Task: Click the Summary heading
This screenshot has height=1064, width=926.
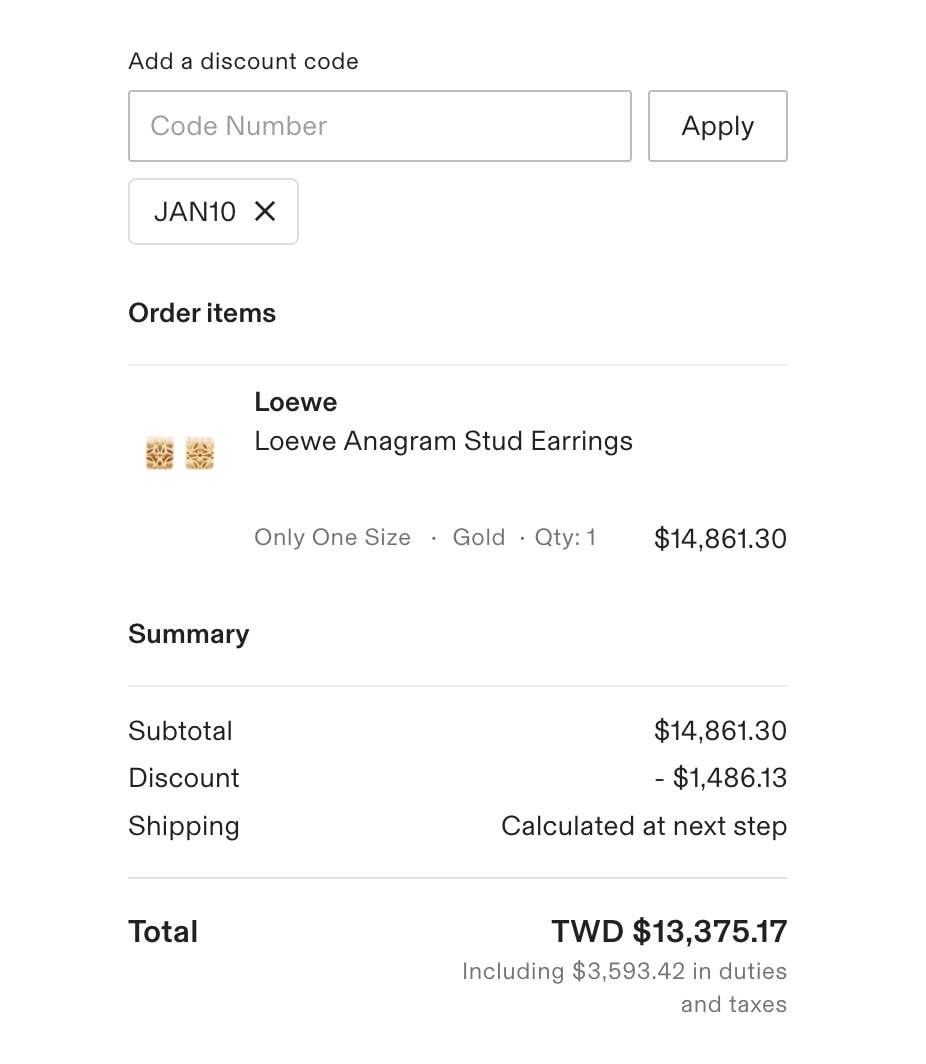Action: click(x=188, y=634)
